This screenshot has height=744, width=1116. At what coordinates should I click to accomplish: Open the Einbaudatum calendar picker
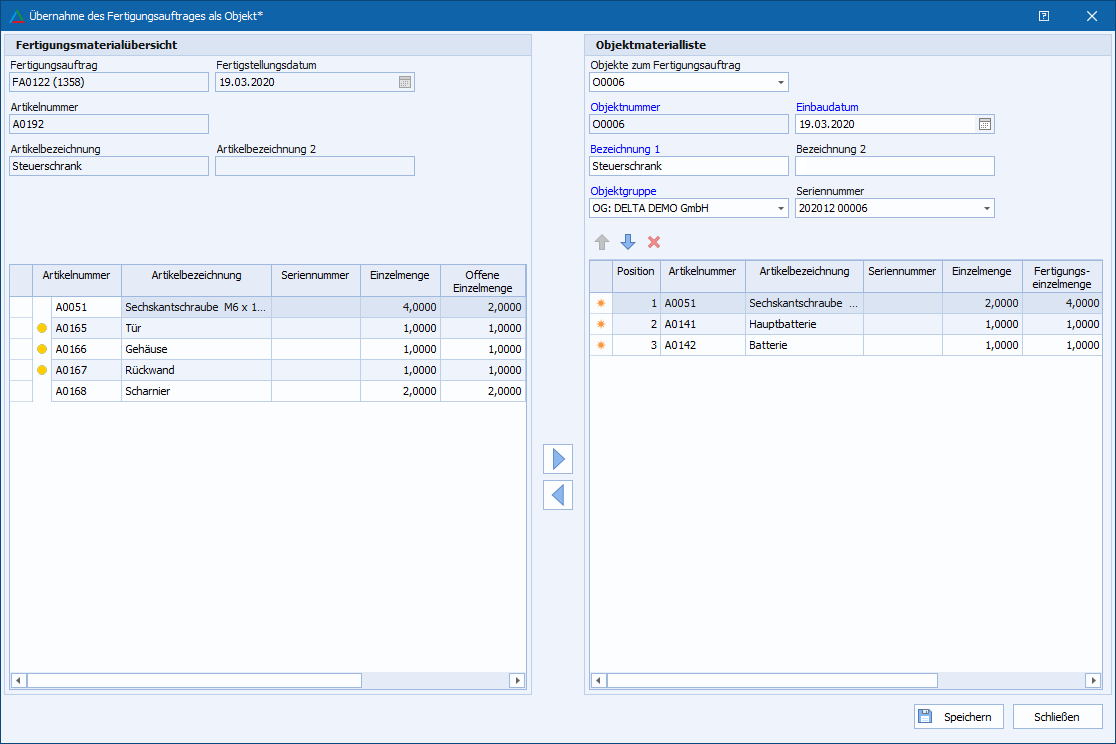(x=984, y=124)
